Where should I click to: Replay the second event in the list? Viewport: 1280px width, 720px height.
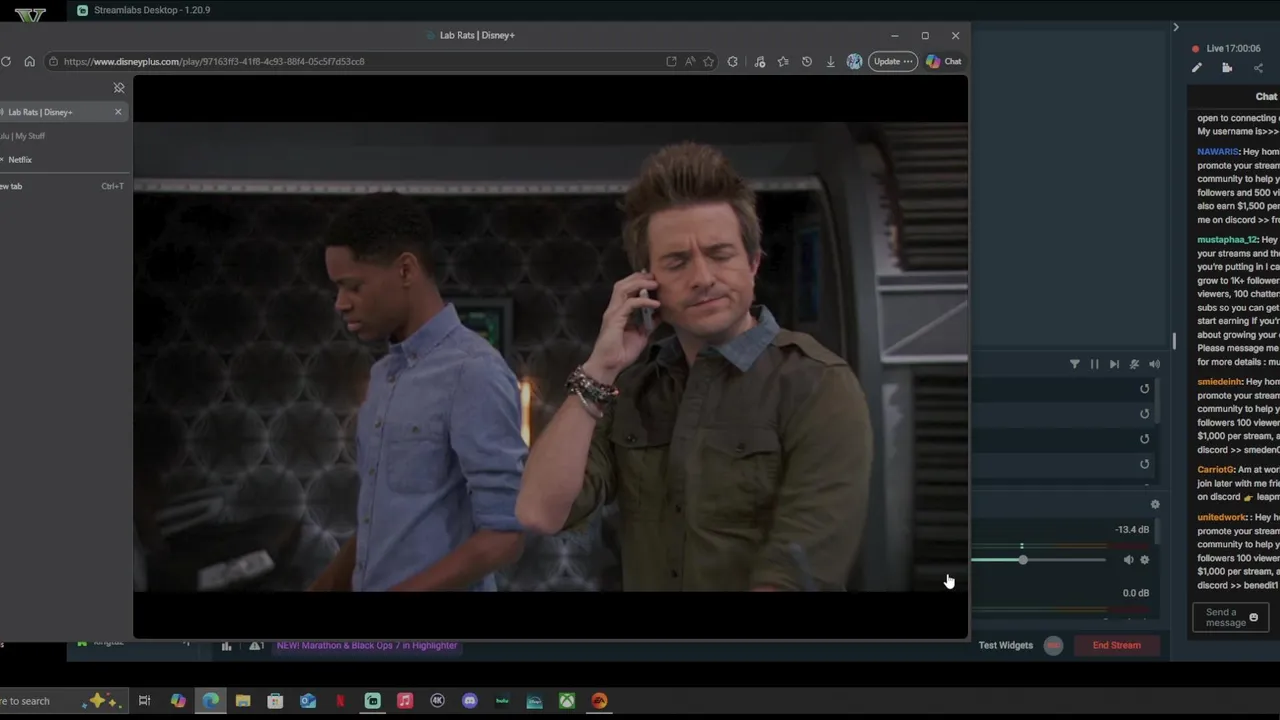[1144, 414]
